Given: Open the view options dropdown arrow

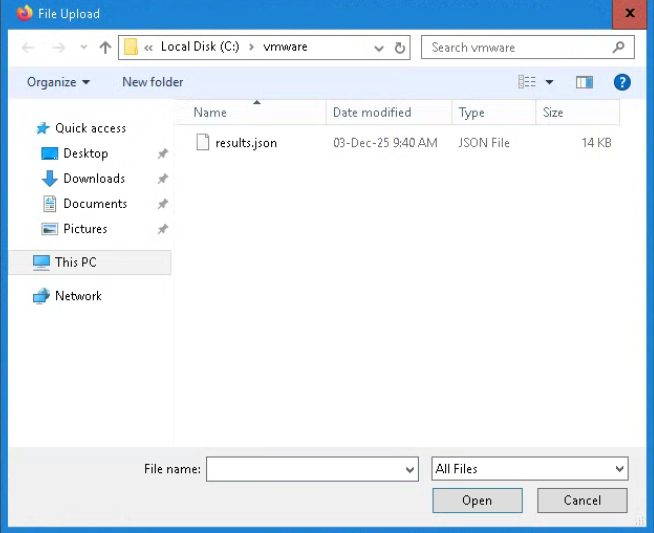Looking at the screenshot, I should (x=549, y=82).
